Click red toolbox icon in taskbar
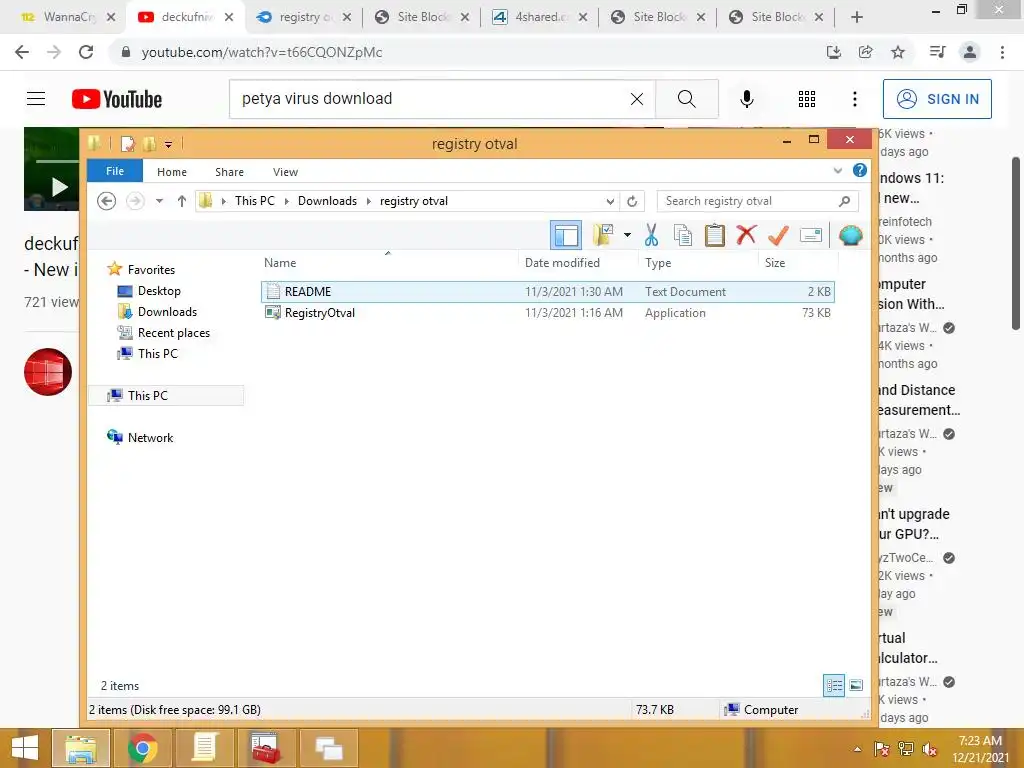 266,748
